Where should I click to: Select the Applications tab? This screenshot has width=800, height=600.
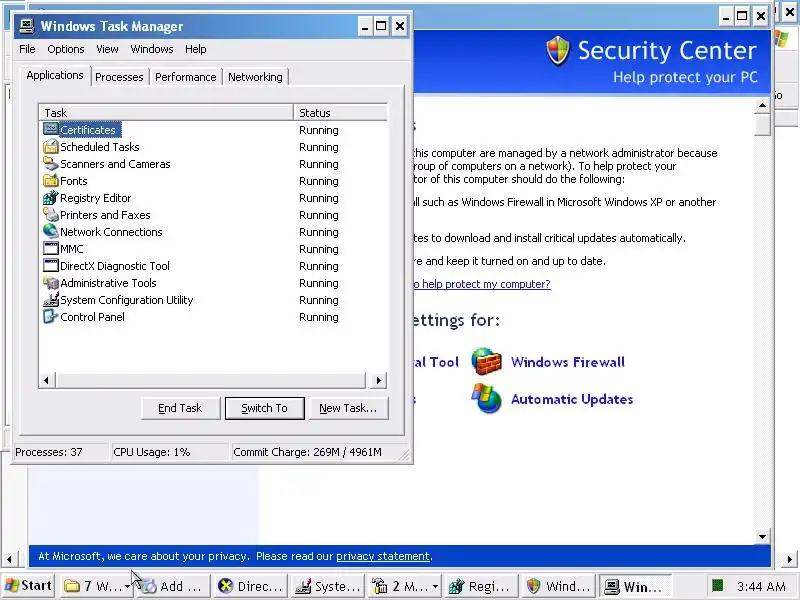point(55,76)
